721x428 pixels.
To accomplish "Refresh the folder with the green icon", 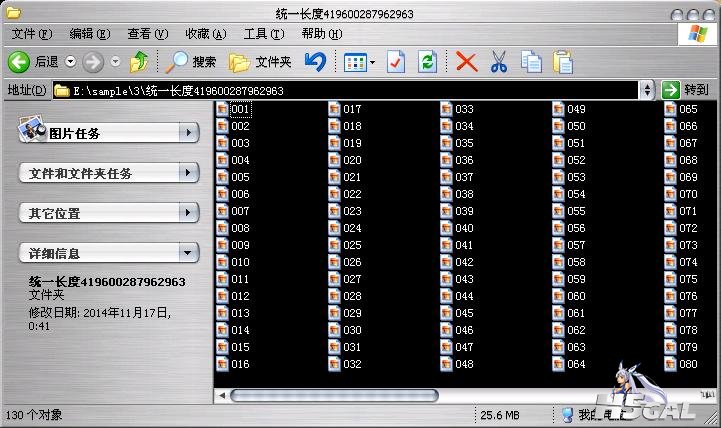I will 427,62.
